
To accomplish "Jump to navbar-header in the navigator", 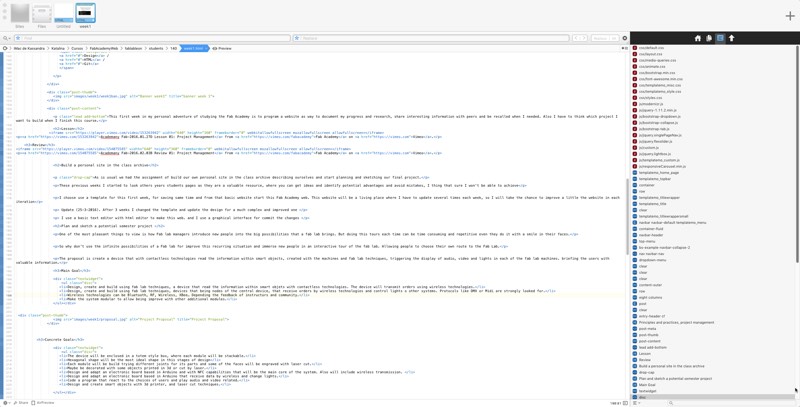I will pos(652,235).
